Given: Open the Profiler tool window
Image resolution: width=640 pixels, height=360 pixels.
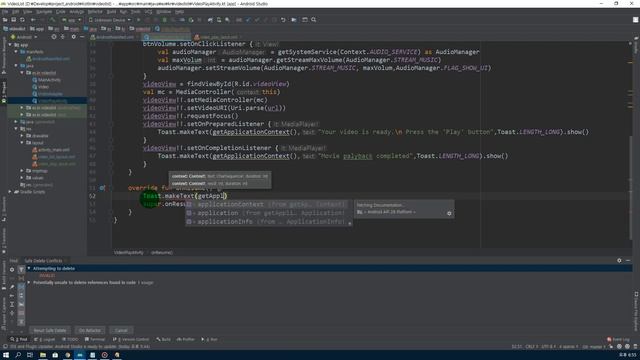Looking at the screenshot, I should pyautogui.click(x=186, y=339).
